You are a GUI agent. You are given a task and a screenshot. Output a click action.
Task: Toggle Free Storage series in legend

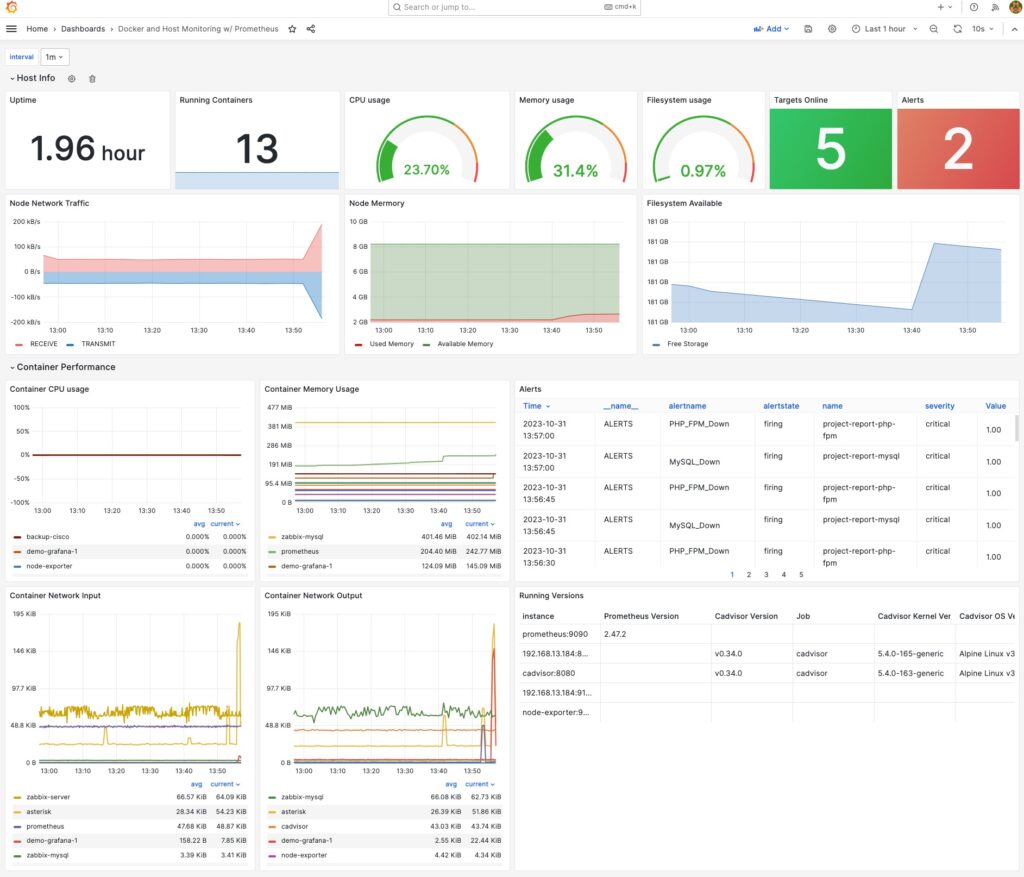pyautogui.click(x=687, y=343)
